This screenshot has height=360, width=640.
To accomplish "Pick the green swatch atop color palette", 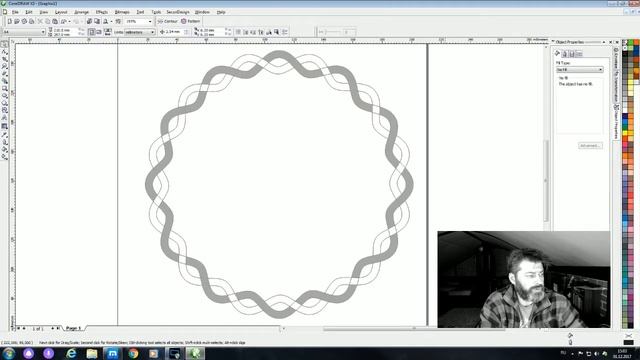I will point(631,42).
